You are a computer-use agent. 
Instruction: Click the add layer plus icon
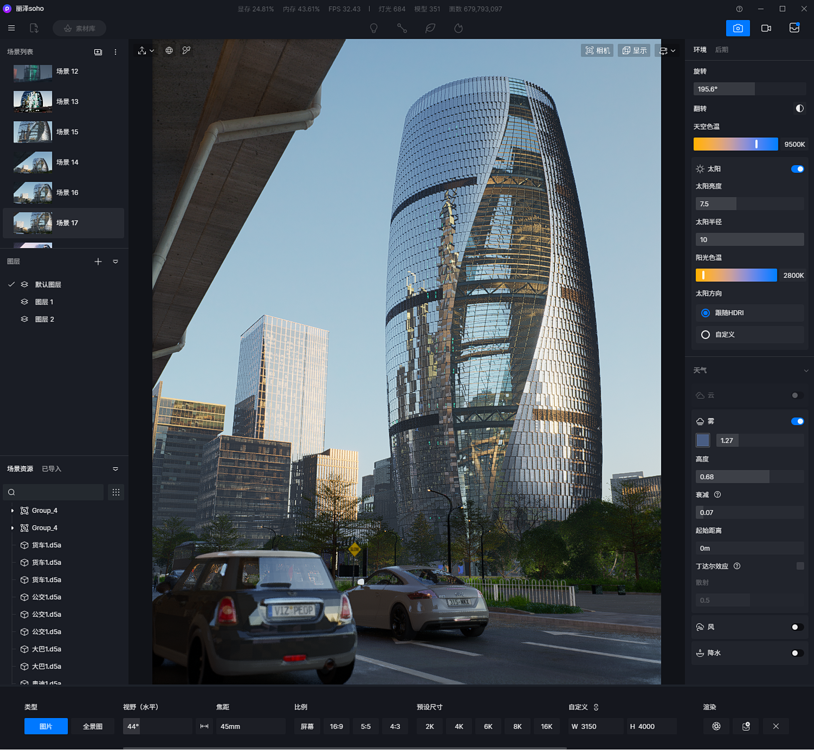click(x=98, y=262)
